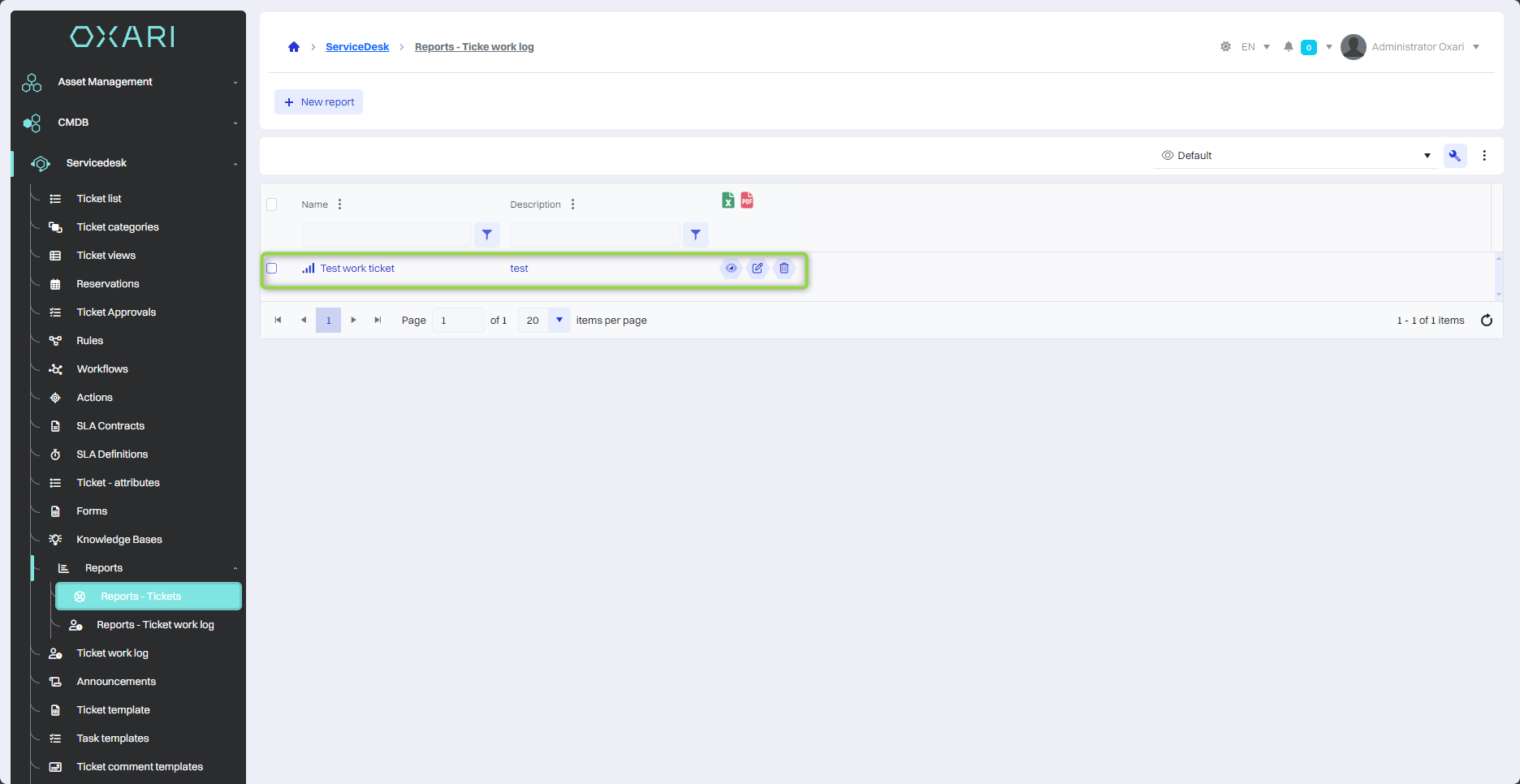
Task: Click the Description filter input field
Action: click(x=595, y=235)
